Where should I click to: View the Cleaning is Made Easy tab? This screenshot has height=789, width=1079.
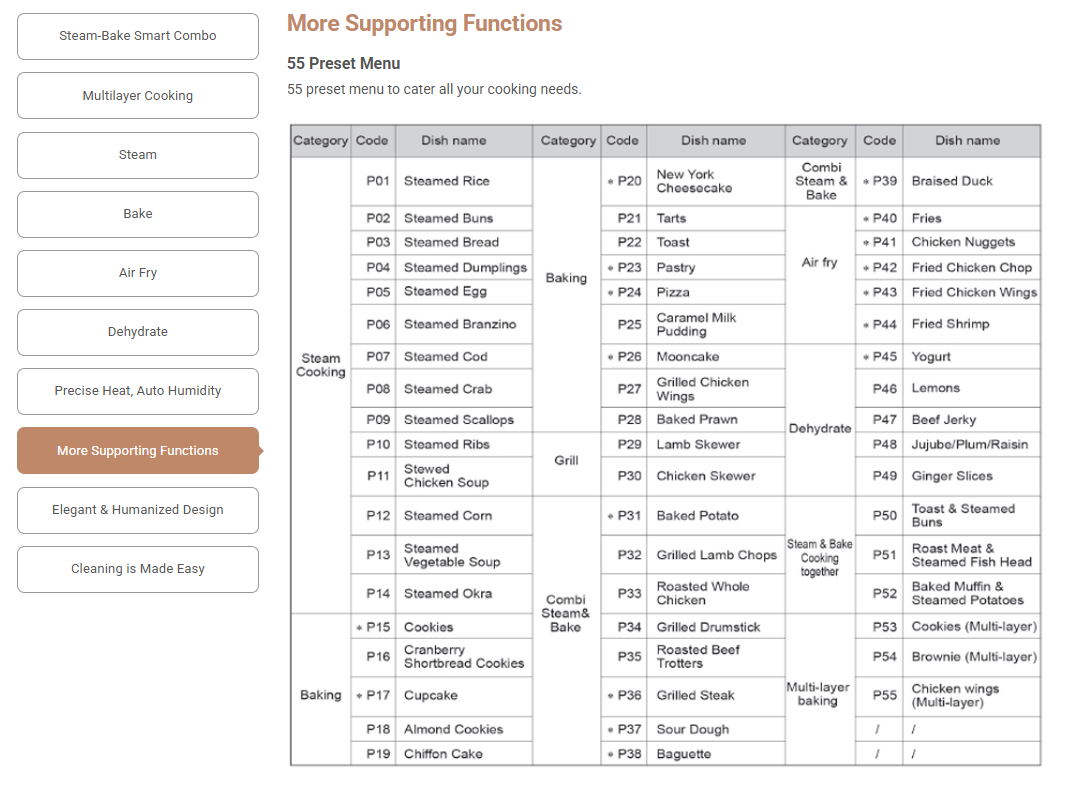pos(138,569)
